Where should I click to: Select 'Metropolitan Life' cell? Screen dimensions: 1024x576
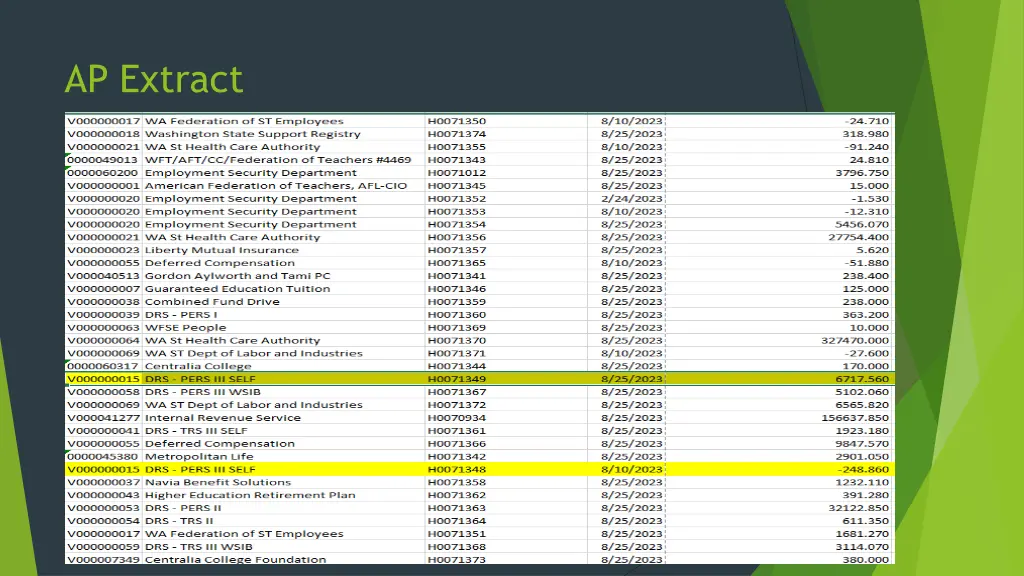(199, 456)
